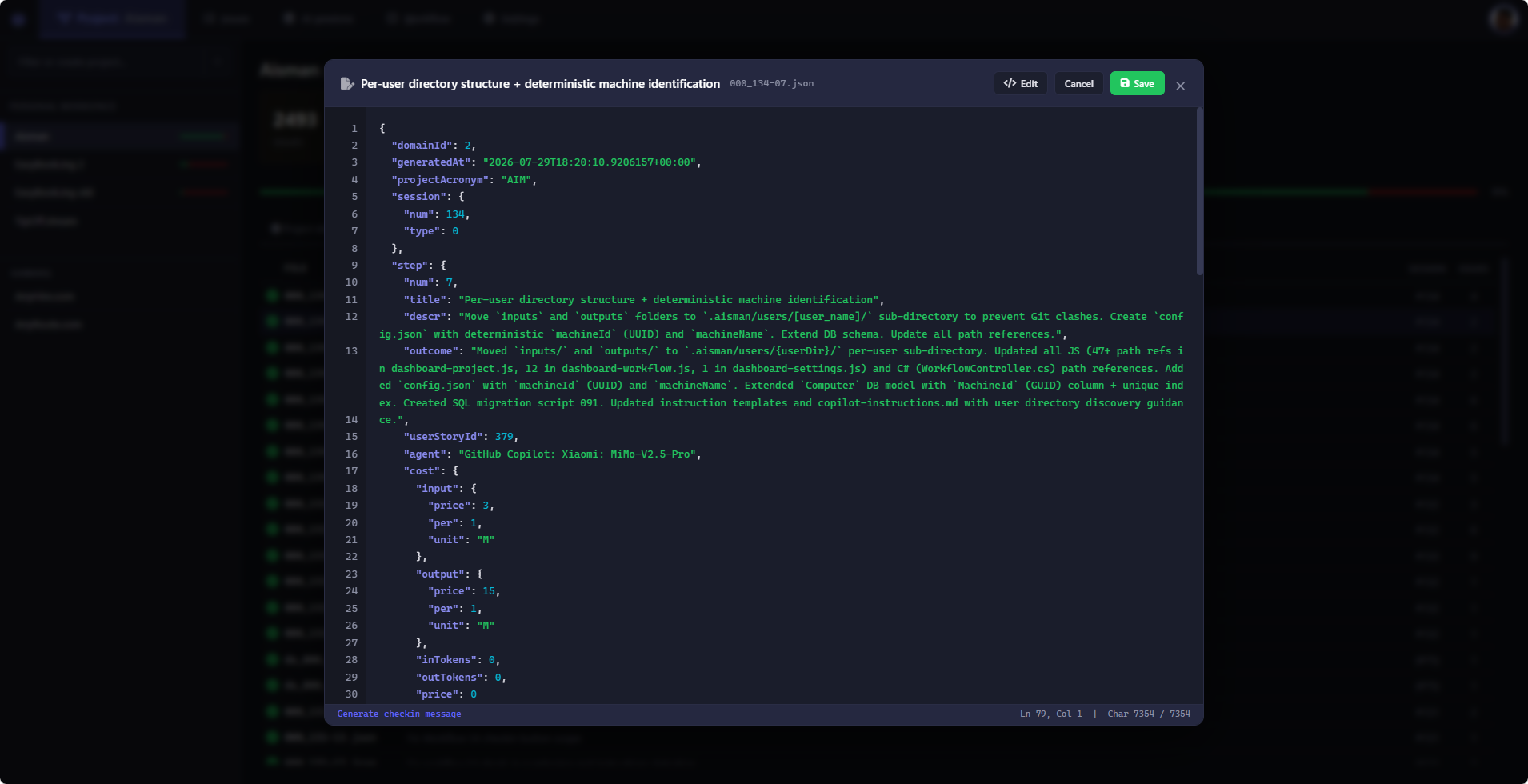Screen dimensions: 1528x784
Task: Click line number 13 in the gutter
Action: 351,351
